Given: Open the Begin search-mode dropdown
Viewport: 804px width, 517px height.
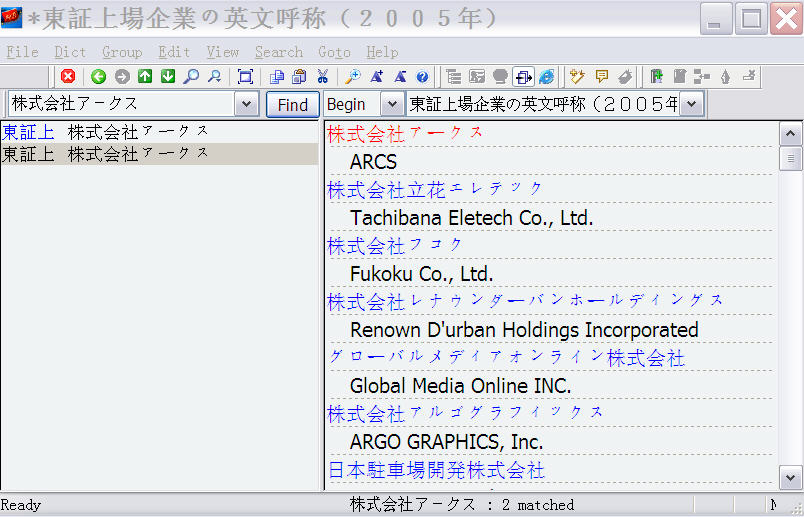Looking at the screenshot, I should pyautogui.click(x=392, y=104).
